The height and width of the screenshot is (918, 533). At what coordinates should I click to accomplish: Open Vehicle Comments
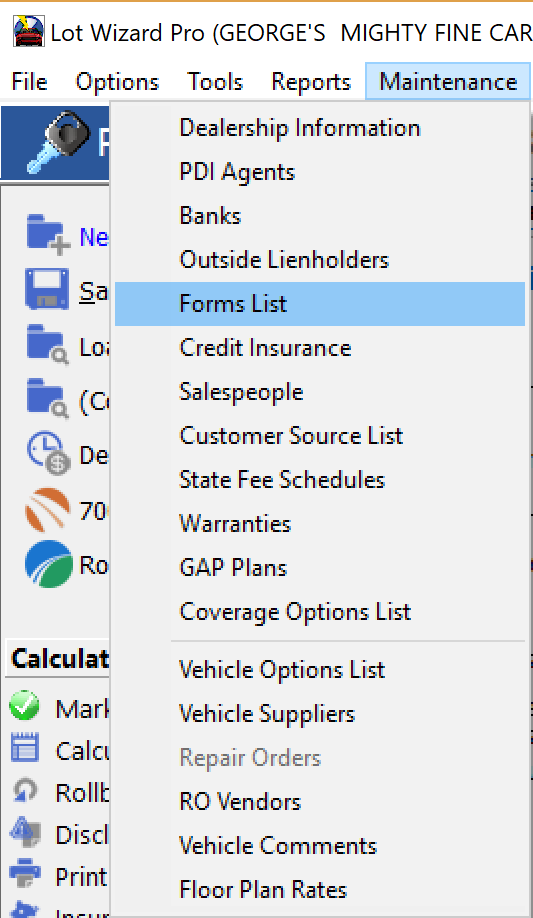point(320,845)
